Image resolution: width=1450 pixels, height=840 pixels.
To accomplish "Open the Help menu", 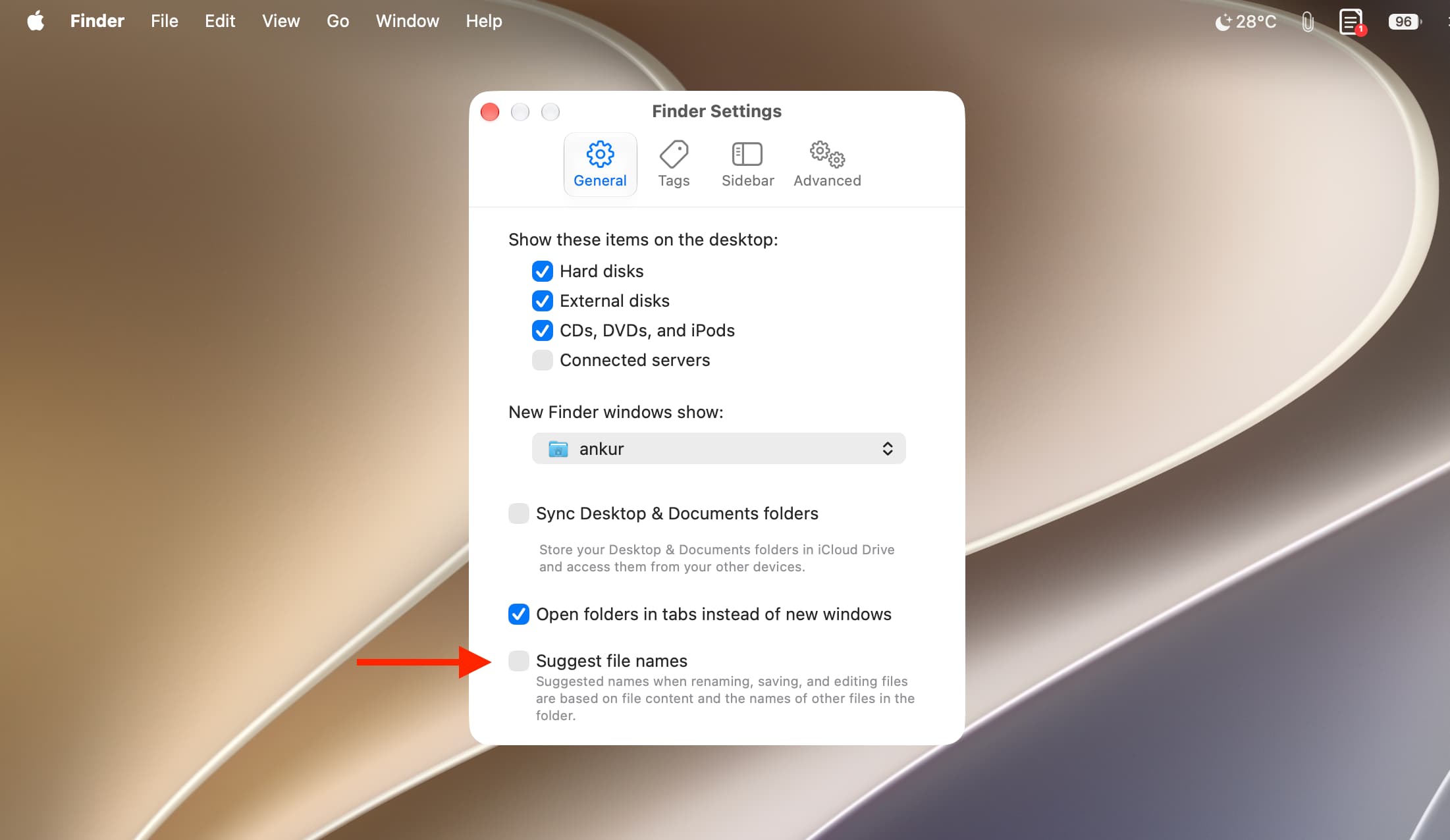I will (483, 21).
